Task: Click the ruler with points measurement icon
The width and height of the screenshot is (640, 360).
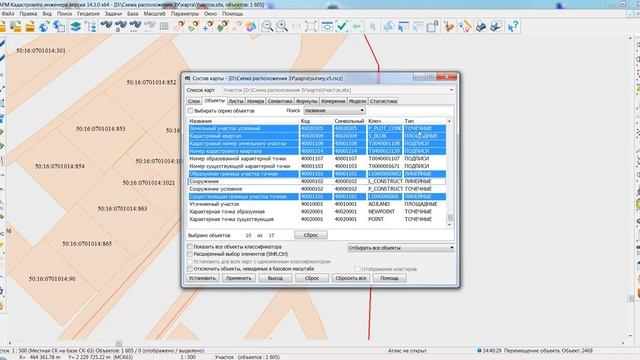Action: click(x=465, y=27)
